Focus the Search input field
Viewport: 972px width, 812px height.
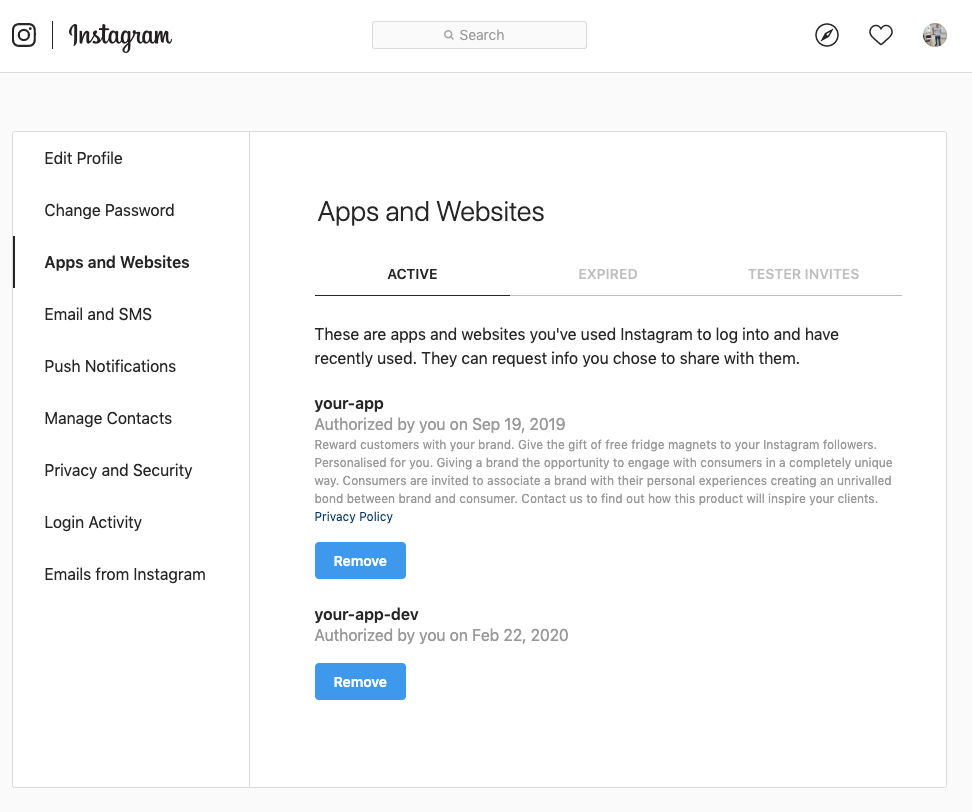[479, 35]
